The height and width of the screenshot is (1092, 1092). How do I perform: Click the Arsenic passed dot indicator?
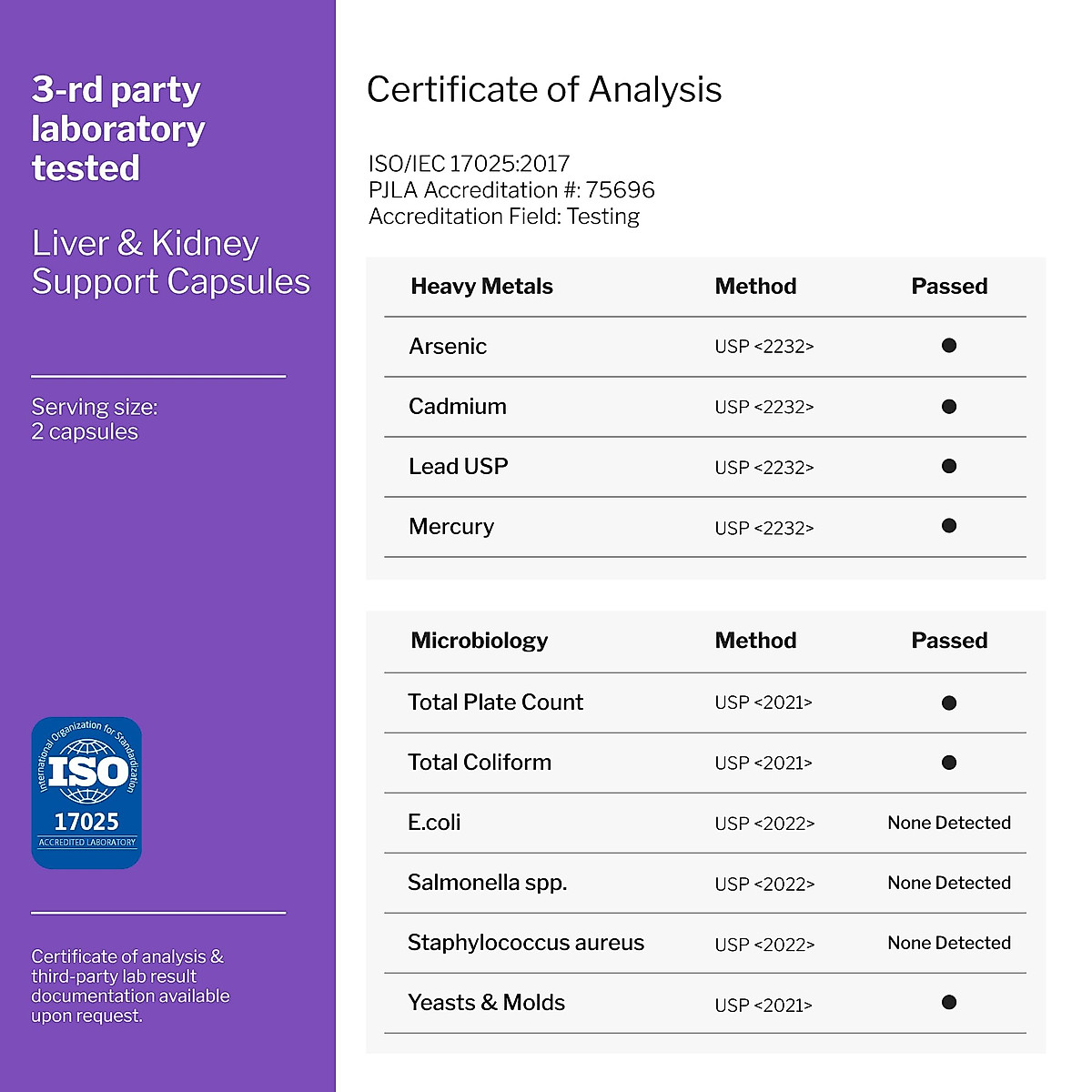coord(949,346)
